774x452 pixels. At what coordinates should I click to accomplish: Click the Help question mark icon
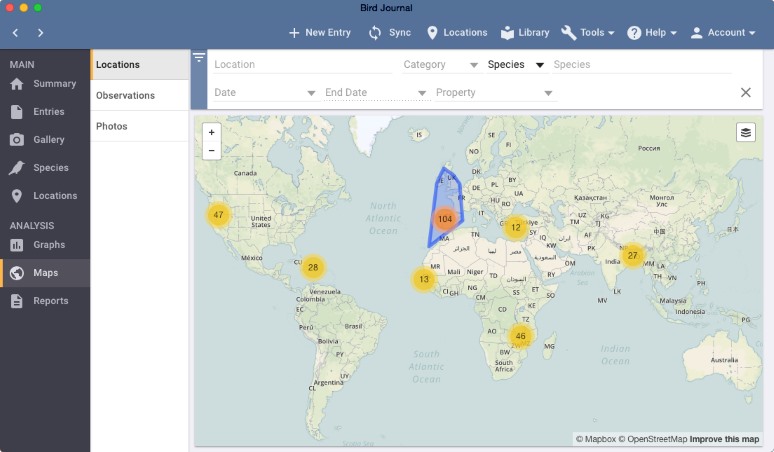[634, 33]
